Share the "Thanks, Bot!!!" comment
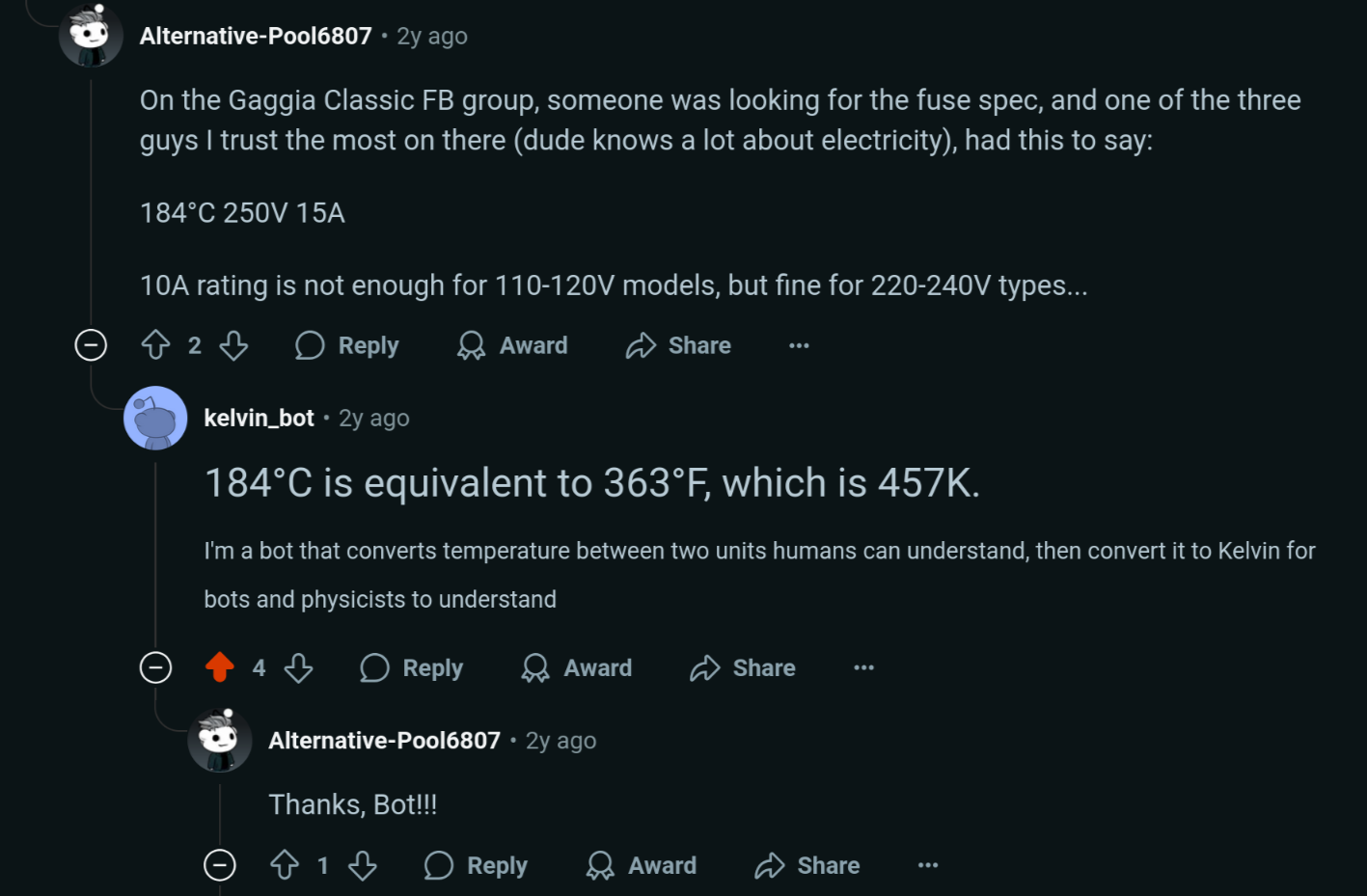This screenshot has height=896, width=1367. pyautogui.click(x=807, y=865)
